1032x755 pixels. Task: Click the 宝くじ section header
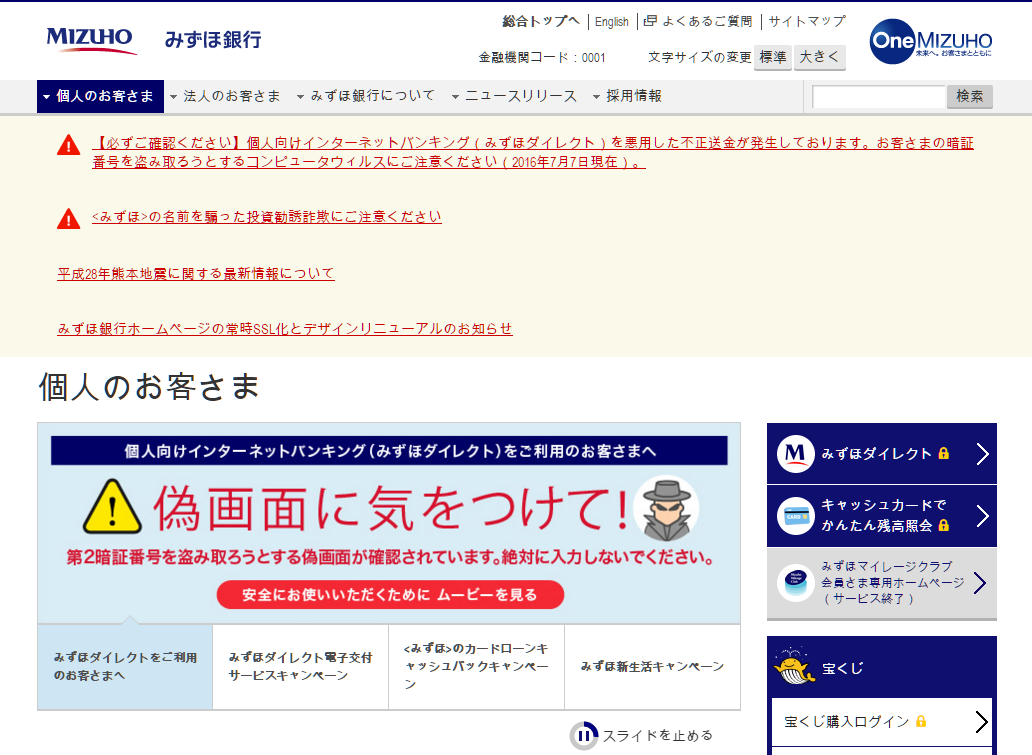tap(881, 667)
